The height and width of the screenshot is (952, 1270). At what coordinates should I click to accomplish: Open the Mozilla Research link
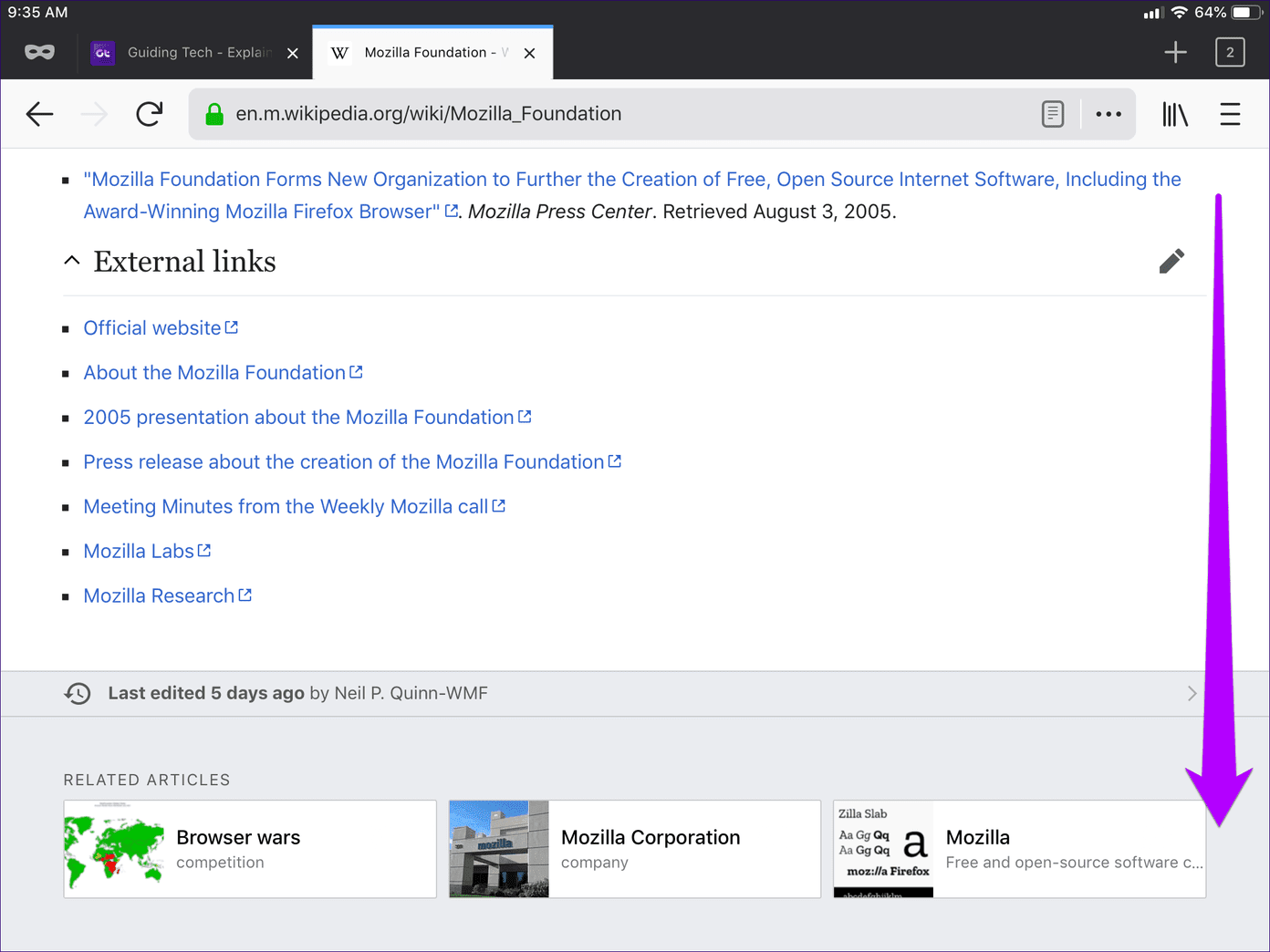point(167,596)
